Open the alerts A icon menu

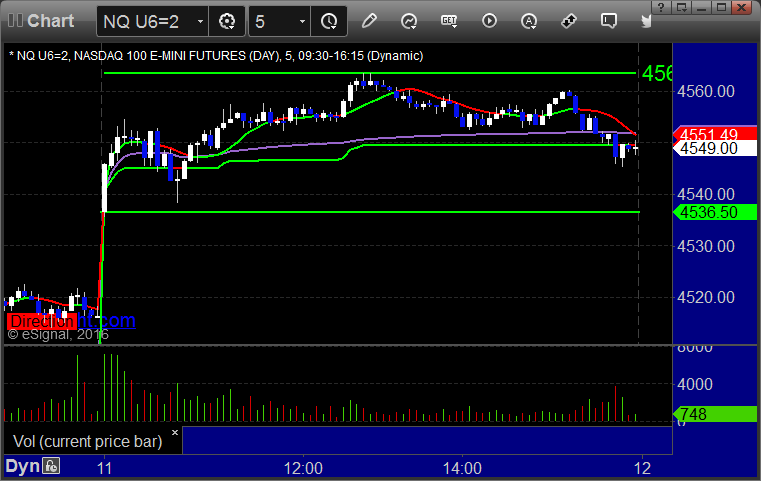coord(529,21)
